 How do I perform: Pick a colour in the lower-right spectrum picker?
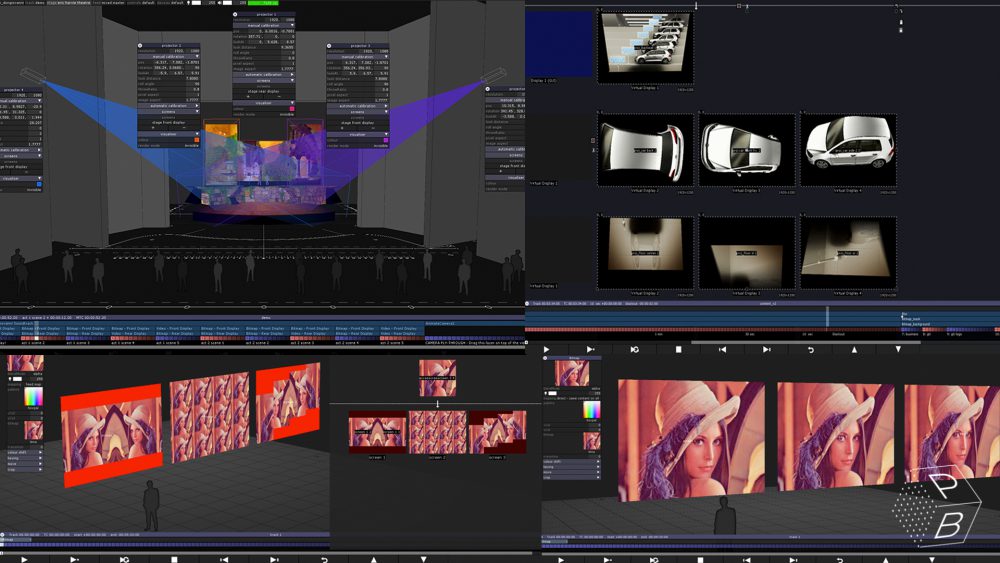pos(592,409)
